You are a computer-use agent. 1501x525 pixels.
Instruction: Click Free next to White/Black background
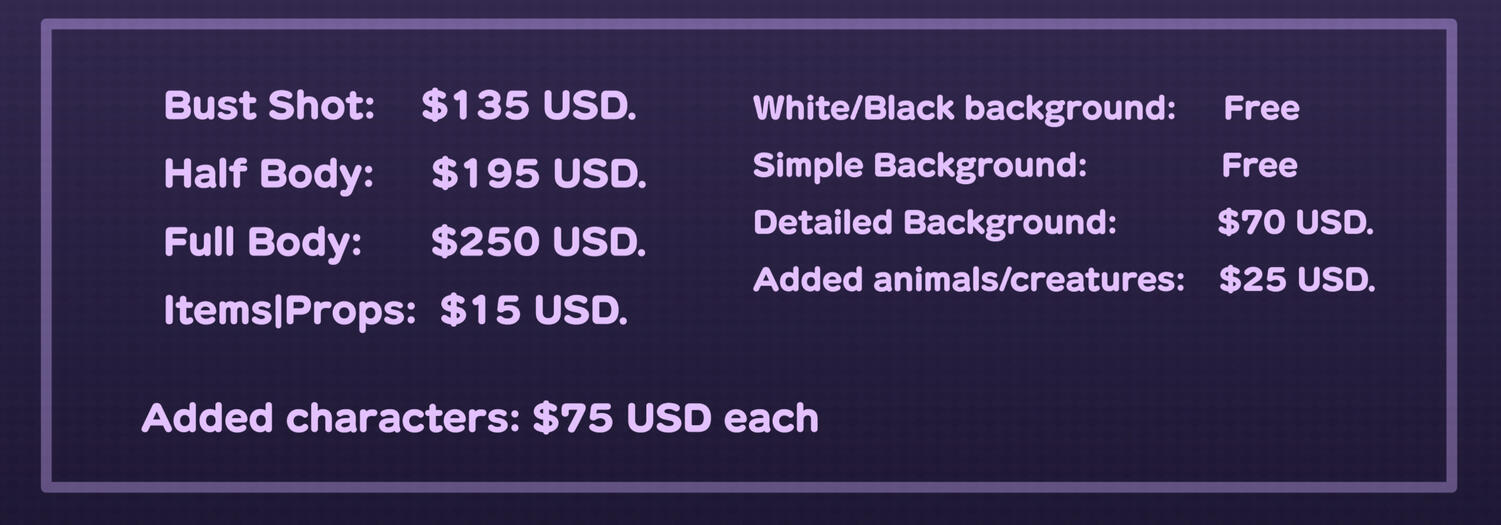[1261, 108]
